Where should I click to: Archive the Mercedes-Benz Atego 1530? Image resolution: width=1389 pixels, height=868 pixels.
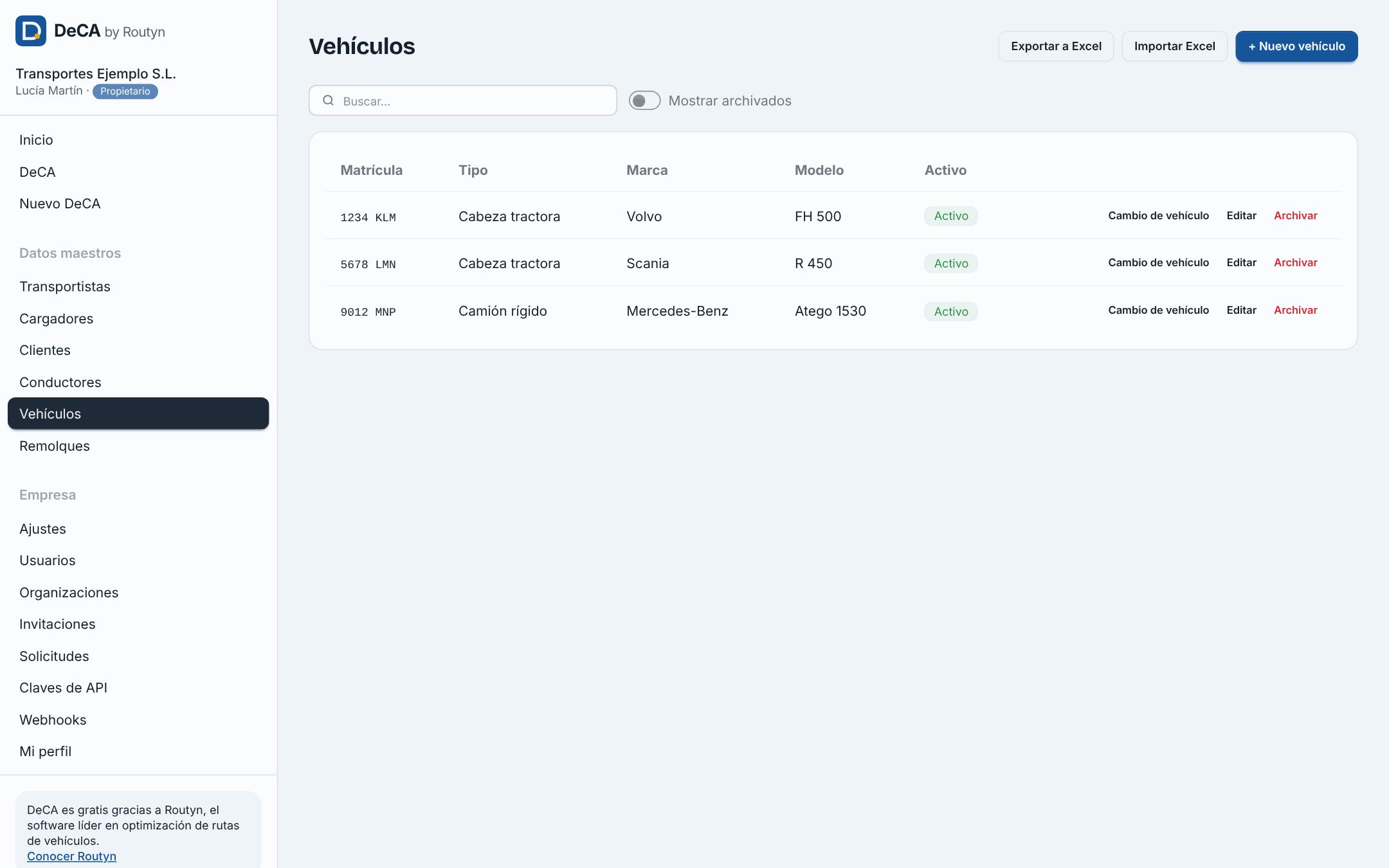(1295, 310)
